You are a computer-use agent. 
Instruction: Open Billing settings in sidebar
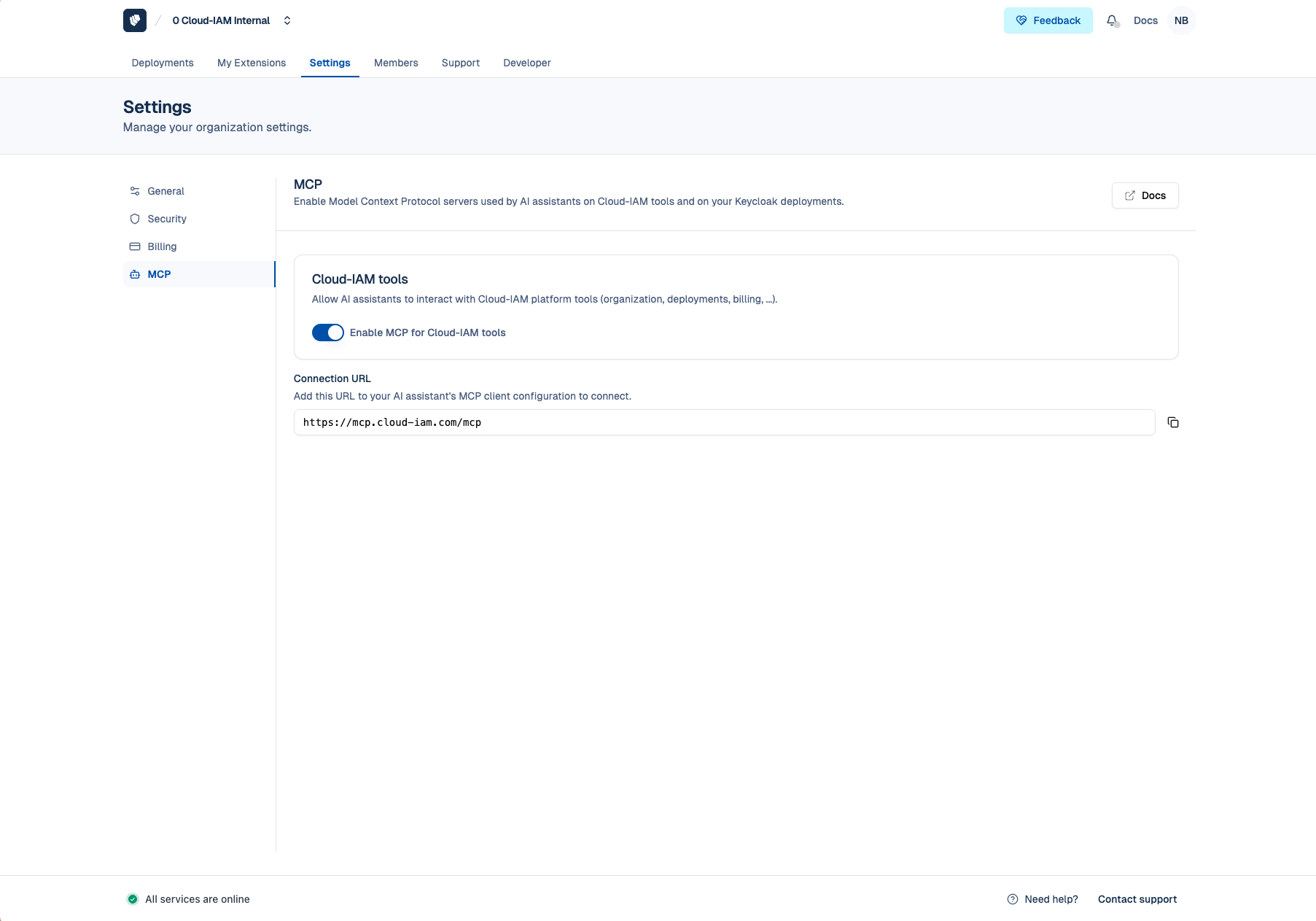pos(199,246)
